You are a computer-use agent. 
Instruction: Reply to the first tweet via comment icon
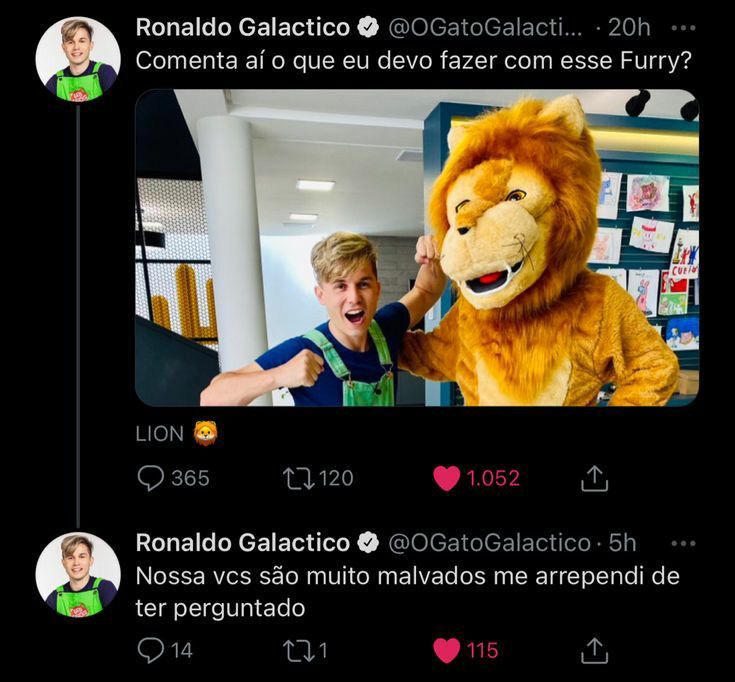coord(151,478)
